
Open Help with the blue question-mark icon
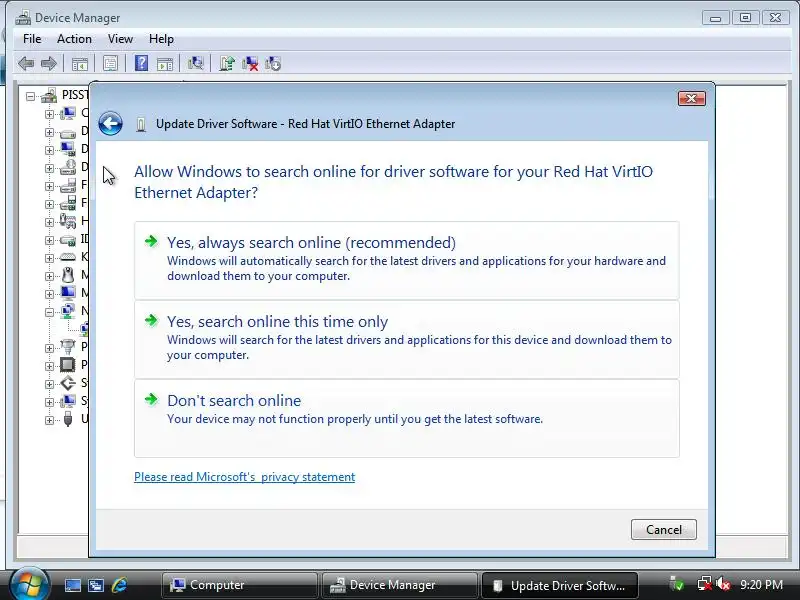pos(141,63)
